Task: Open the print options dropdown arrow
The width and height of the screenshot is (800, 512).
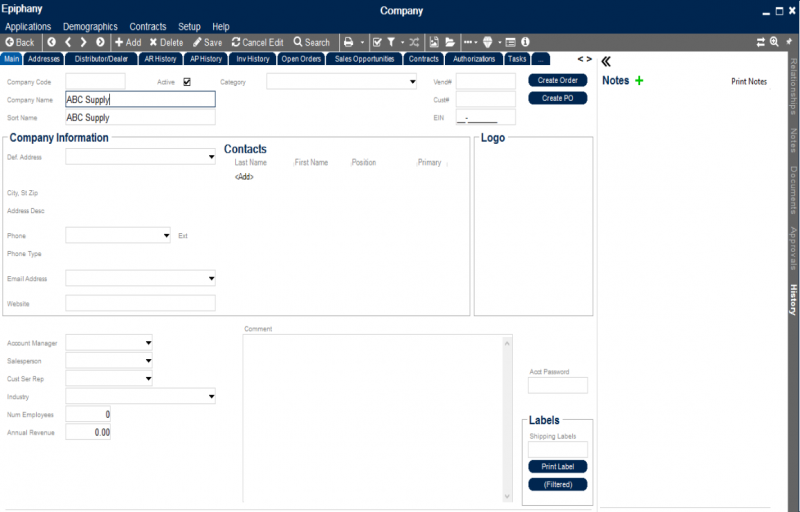Action: pos(362,42)
